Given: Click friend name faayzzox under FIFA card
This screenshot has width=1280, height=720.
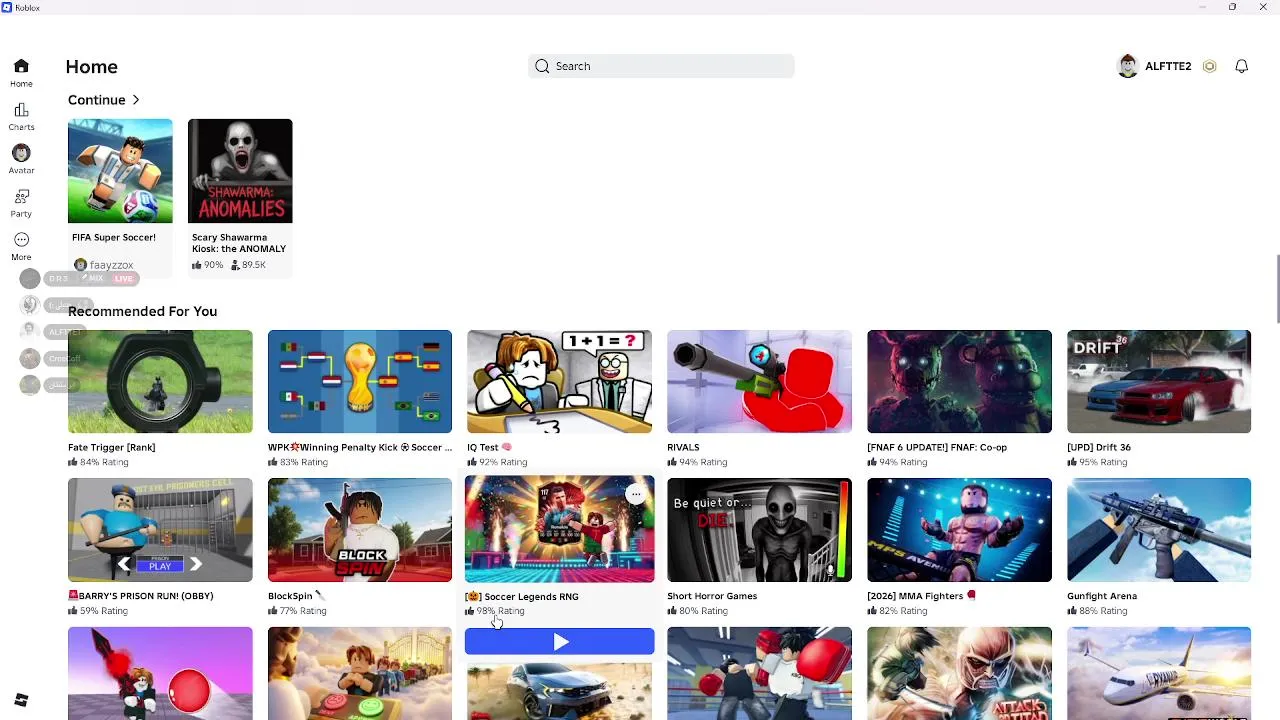Looking at the screenshot, I should coord(111,265).
